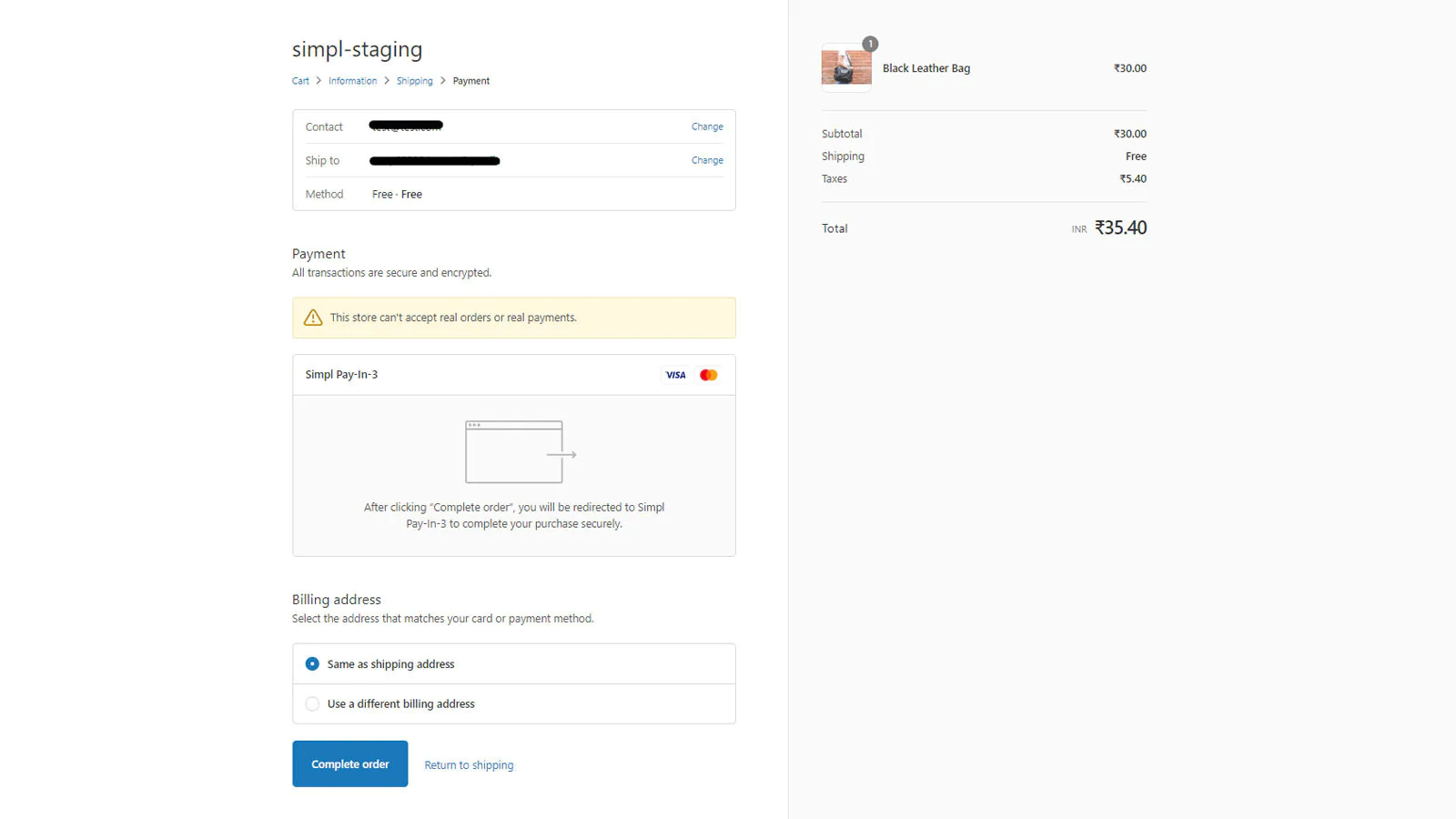The height and width of the screenshot is (819, 1456).
Task: Click the Billing address heading
Action: pyautogui.click(x=337, y=600)
